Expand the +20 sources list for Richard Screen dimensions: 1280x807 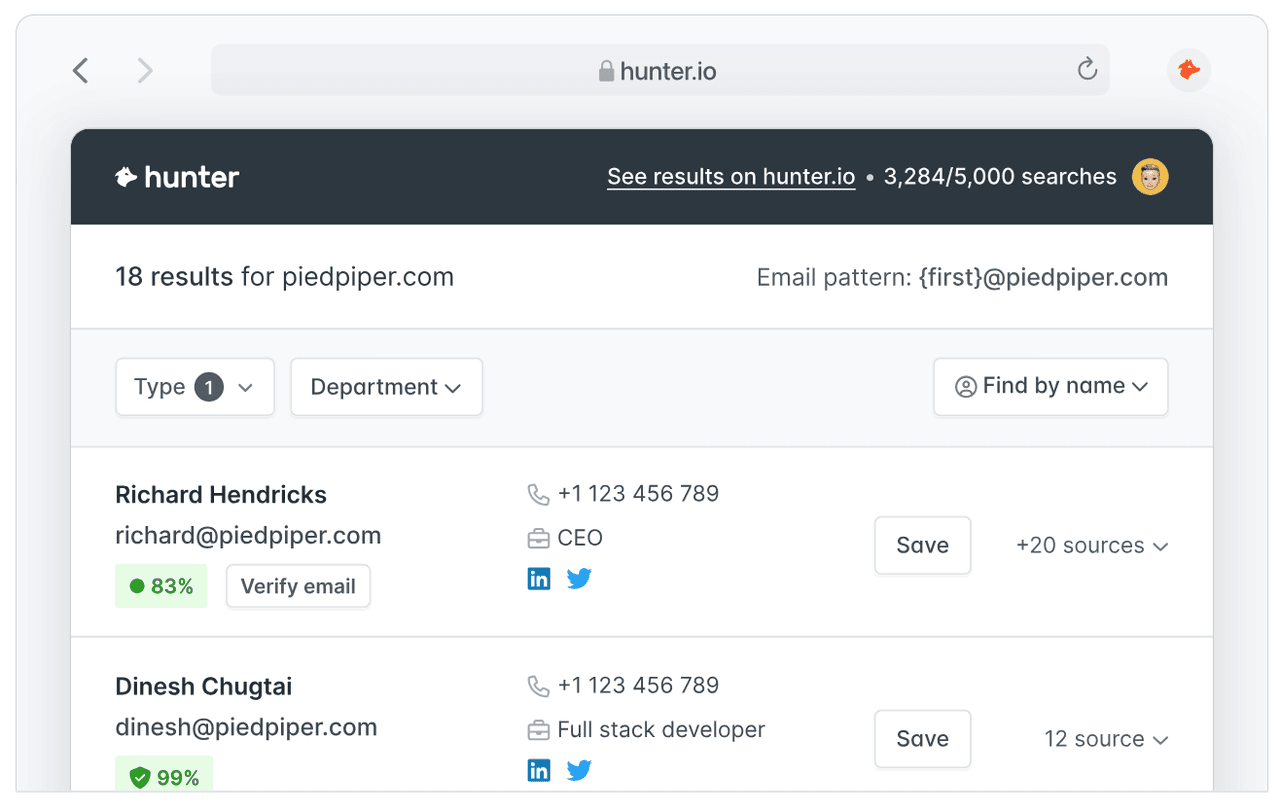[x=1092, y=546]
